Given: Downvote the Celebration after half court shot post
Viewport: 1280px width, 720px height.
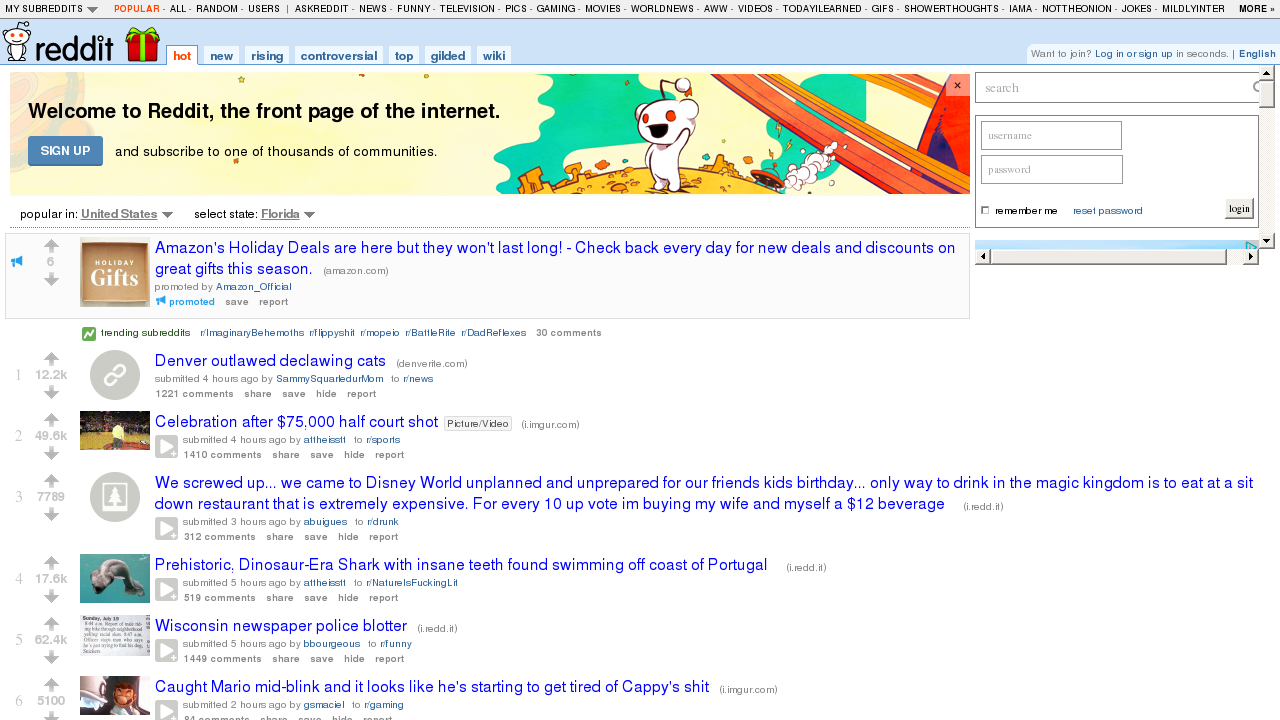Looking at the screenshot, I should point(51,453).
